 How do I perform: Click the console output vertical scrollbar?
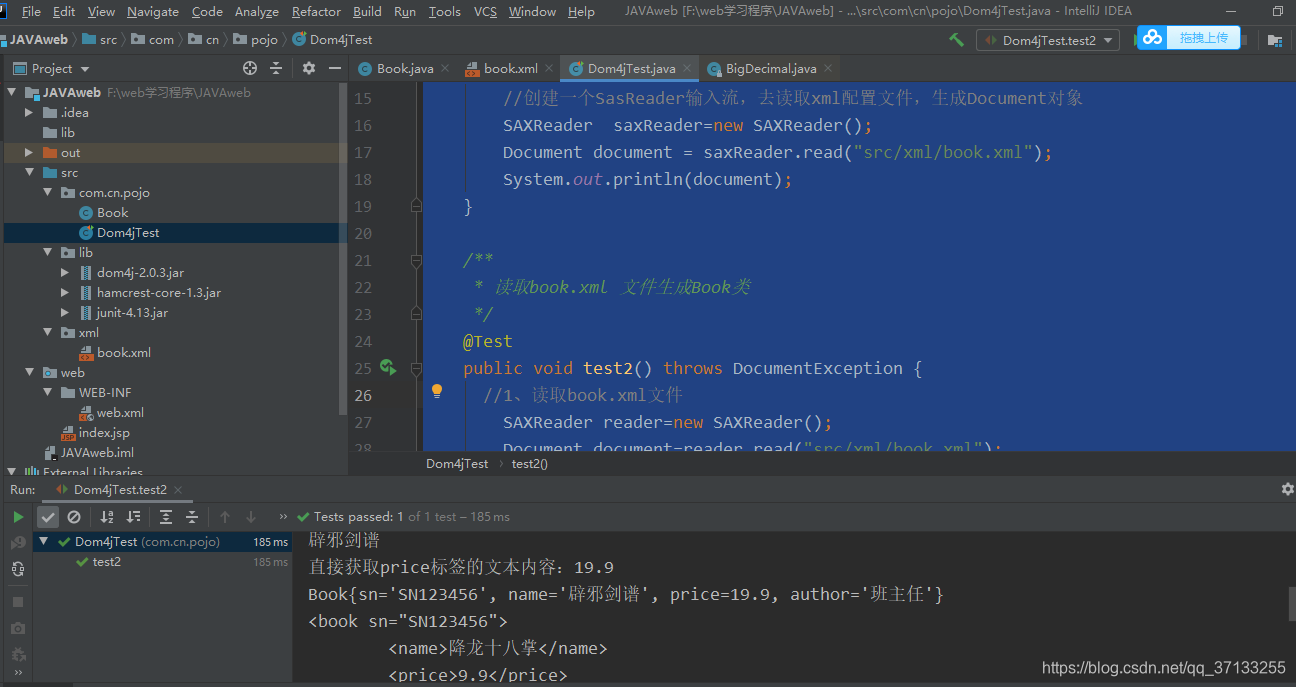1292,604
